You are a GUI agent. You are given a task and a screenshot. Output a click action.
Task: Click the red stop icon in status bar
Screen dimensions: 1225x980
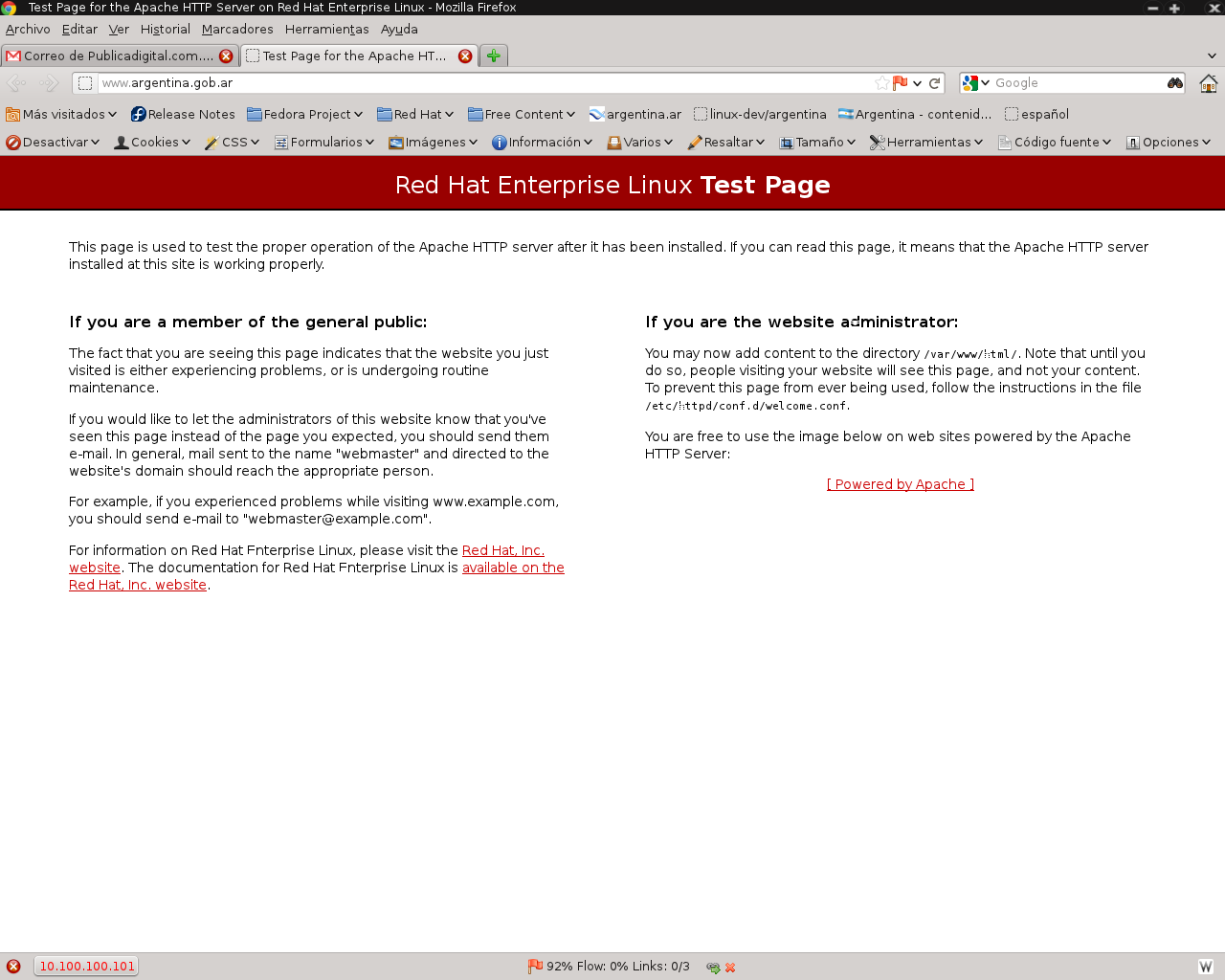[13, 967]
